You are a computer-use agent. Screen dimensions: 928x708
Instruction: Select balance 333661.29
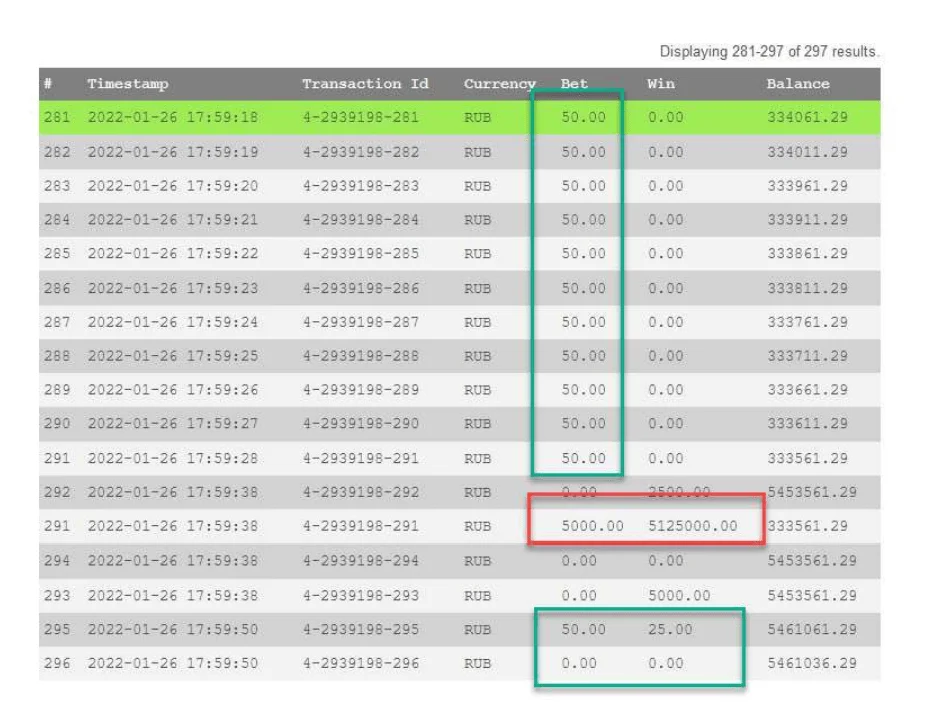[x=807, y=390]
